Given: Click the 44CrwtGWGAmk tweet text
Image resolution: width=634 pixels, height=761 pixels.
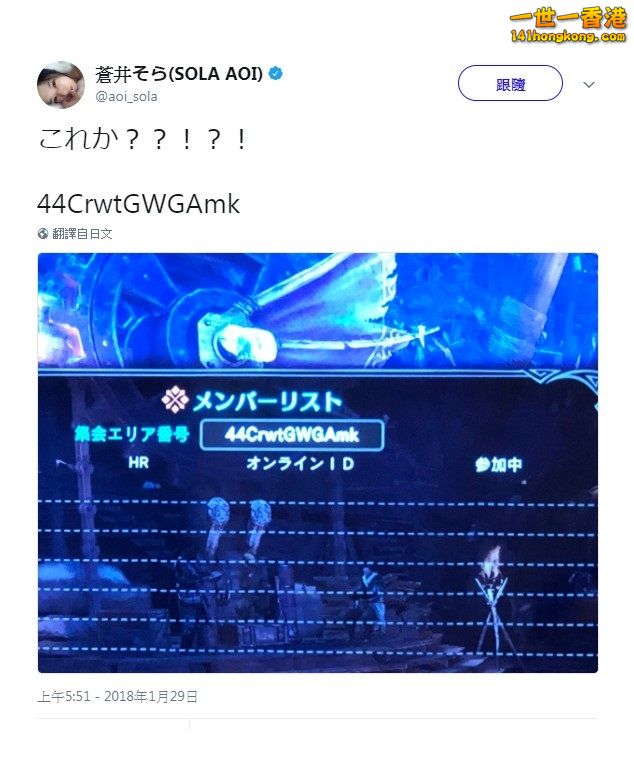Looking at the screenshot, I should tap(138, 204).
